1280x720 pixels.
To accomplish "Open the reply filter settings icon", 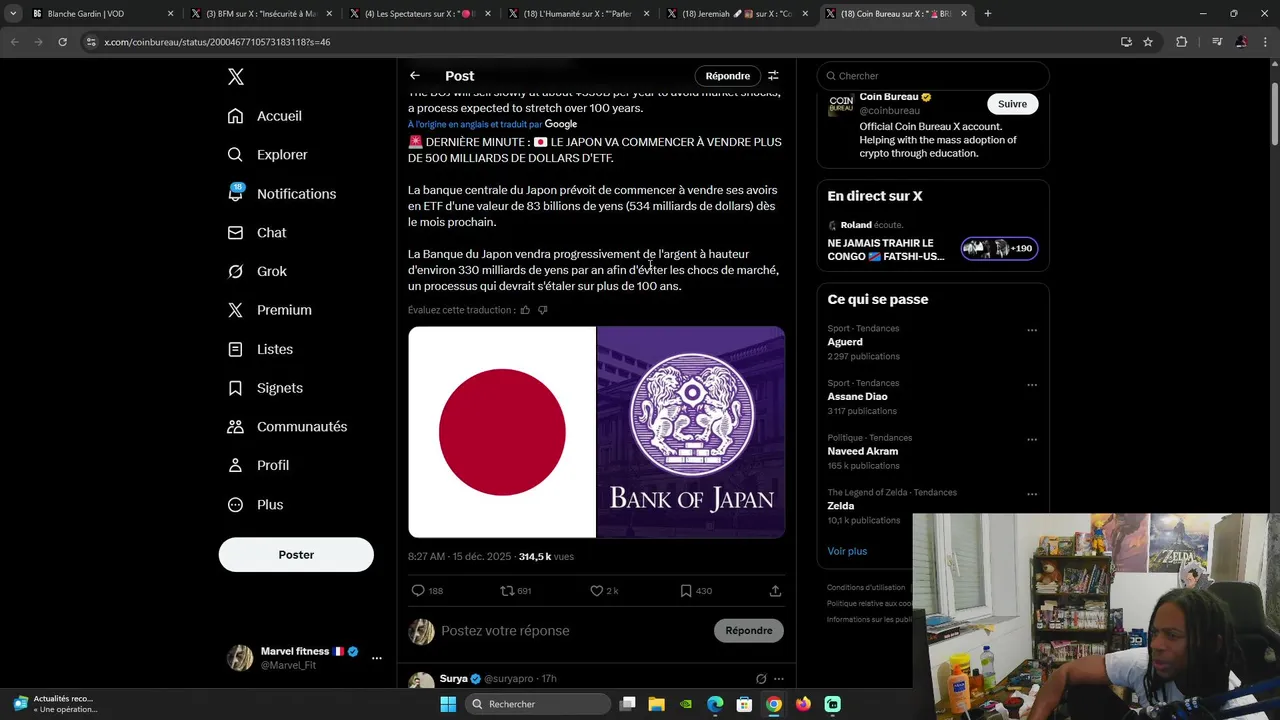I will 773,76.
